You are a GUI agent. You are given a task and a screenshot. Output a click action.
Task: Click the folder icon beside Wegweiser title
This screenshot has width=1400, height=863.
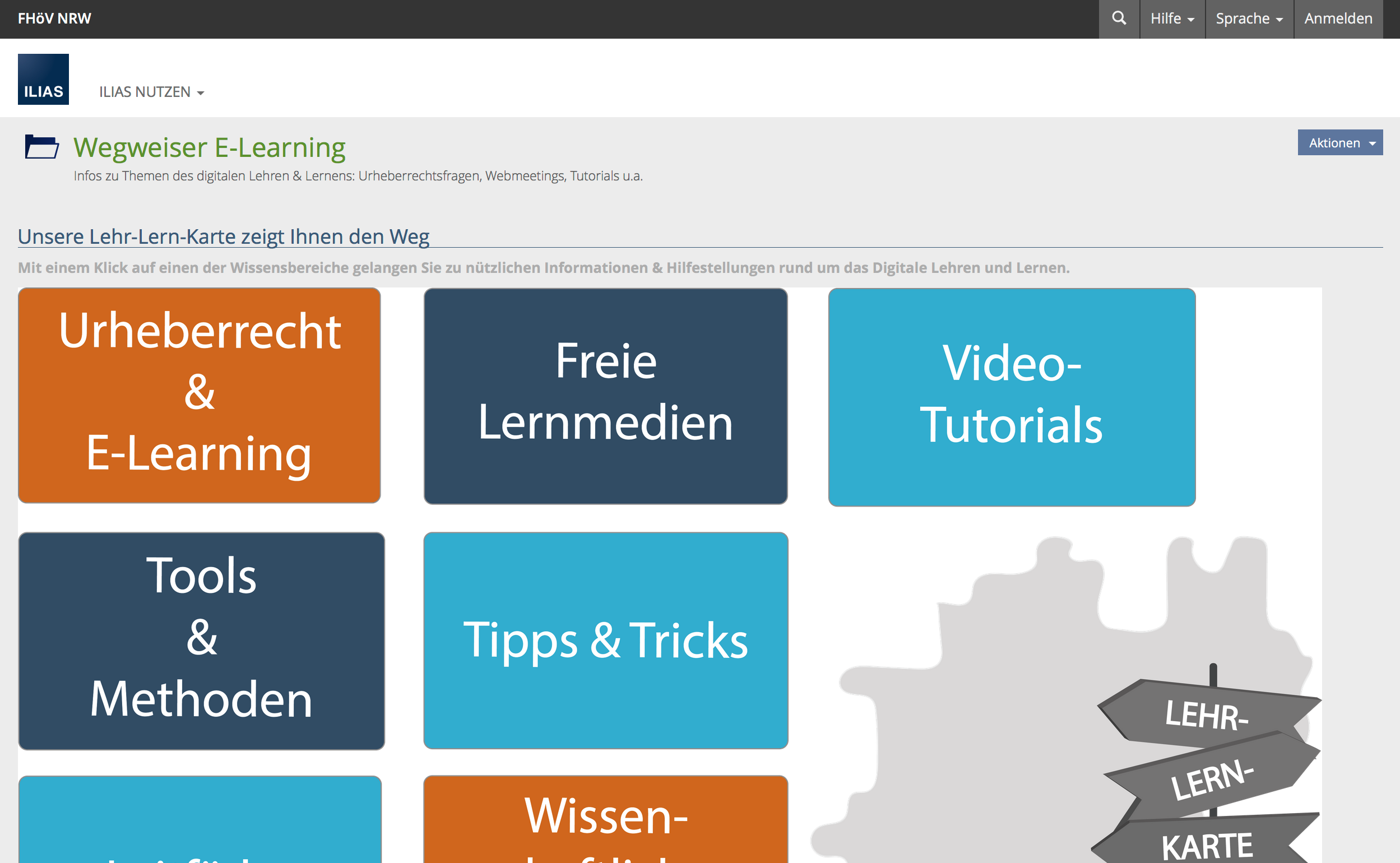click(41, 147)
